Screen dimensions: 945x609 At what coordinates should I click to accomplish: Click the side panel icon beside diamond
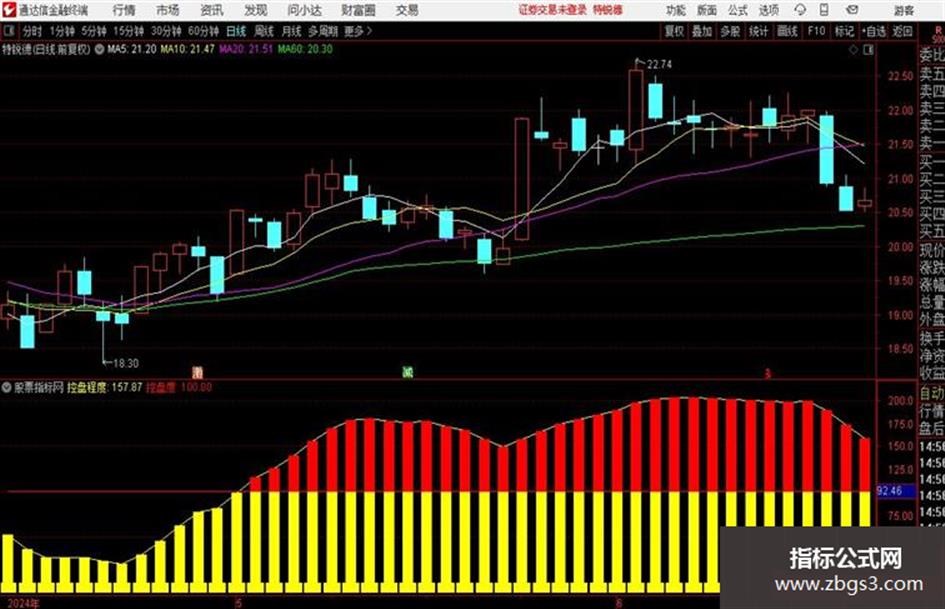pos(868,50)
